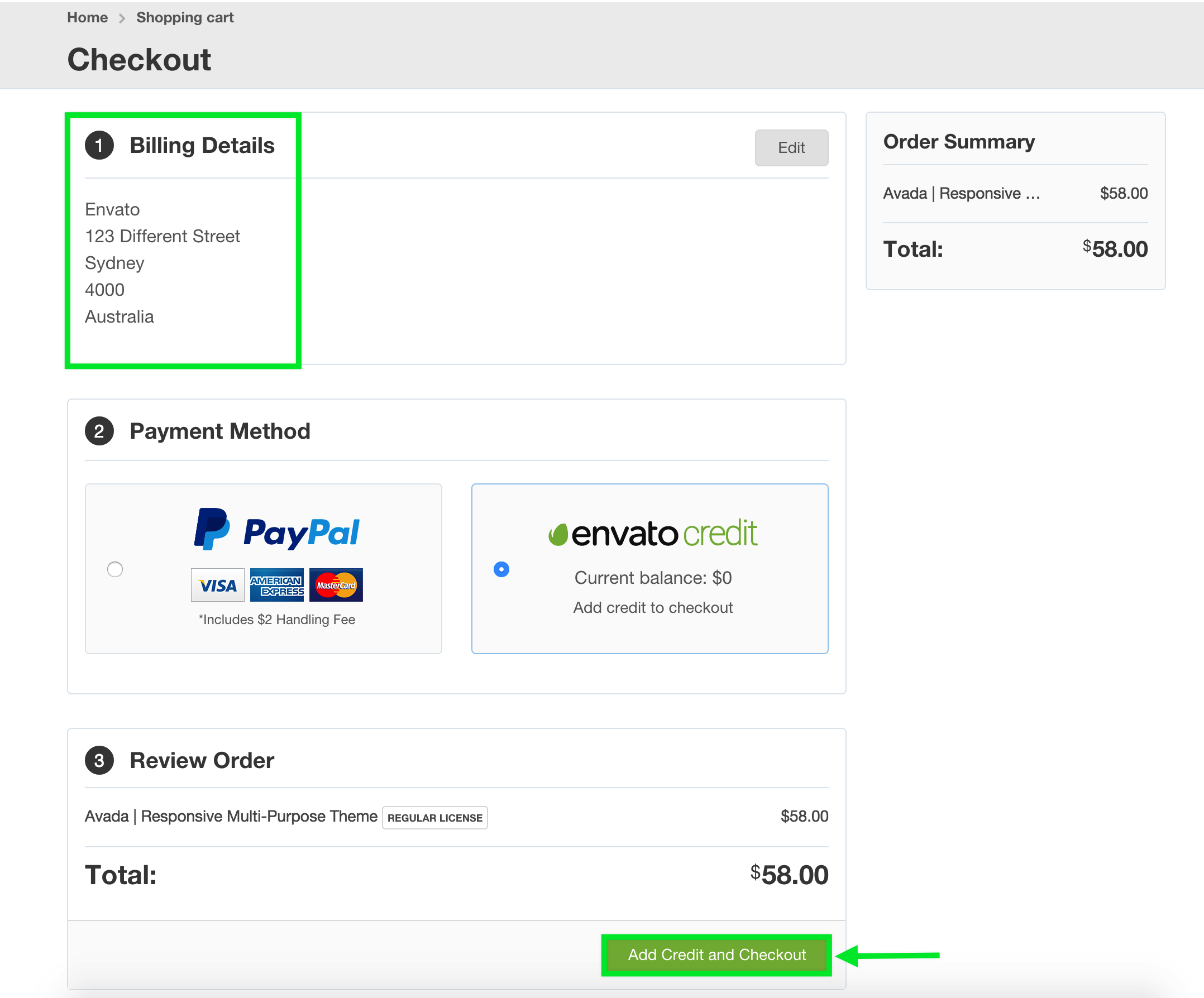The width and height of the screenshot is (1204, 998).
Task: Go to Home breadcrumb link
Action: [x=87, y=18]
